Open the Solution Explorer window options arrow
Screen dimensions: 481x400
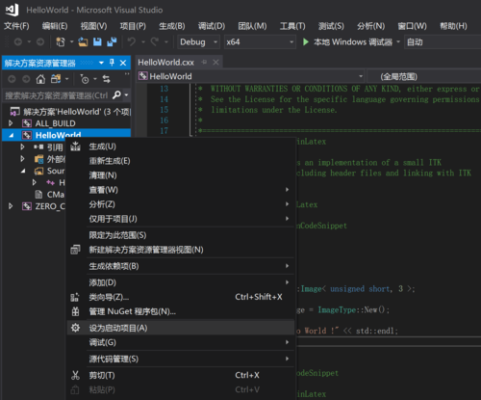point(101,63)
